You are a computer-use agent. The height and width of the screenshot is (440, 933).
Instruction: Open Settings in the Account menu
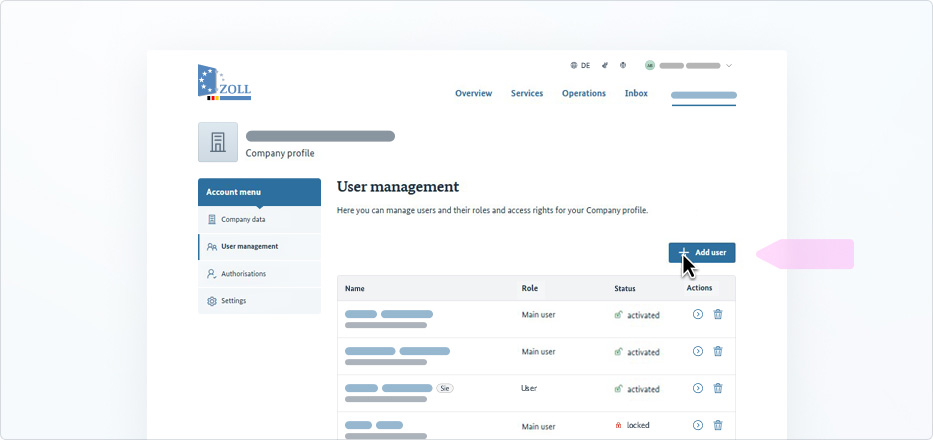tap(259, 301)
